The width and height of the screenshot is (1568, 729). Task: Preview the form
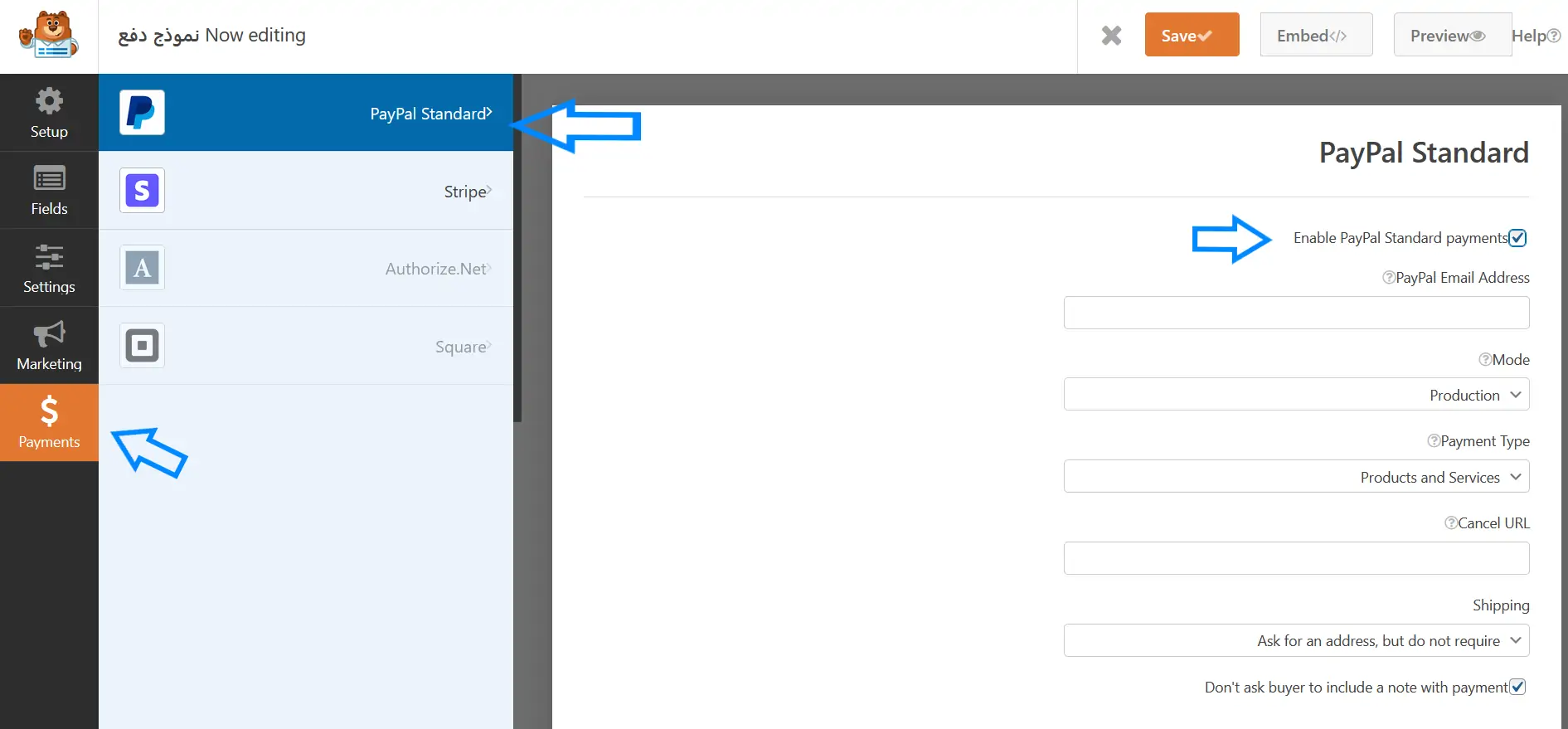click(1452, 35)
